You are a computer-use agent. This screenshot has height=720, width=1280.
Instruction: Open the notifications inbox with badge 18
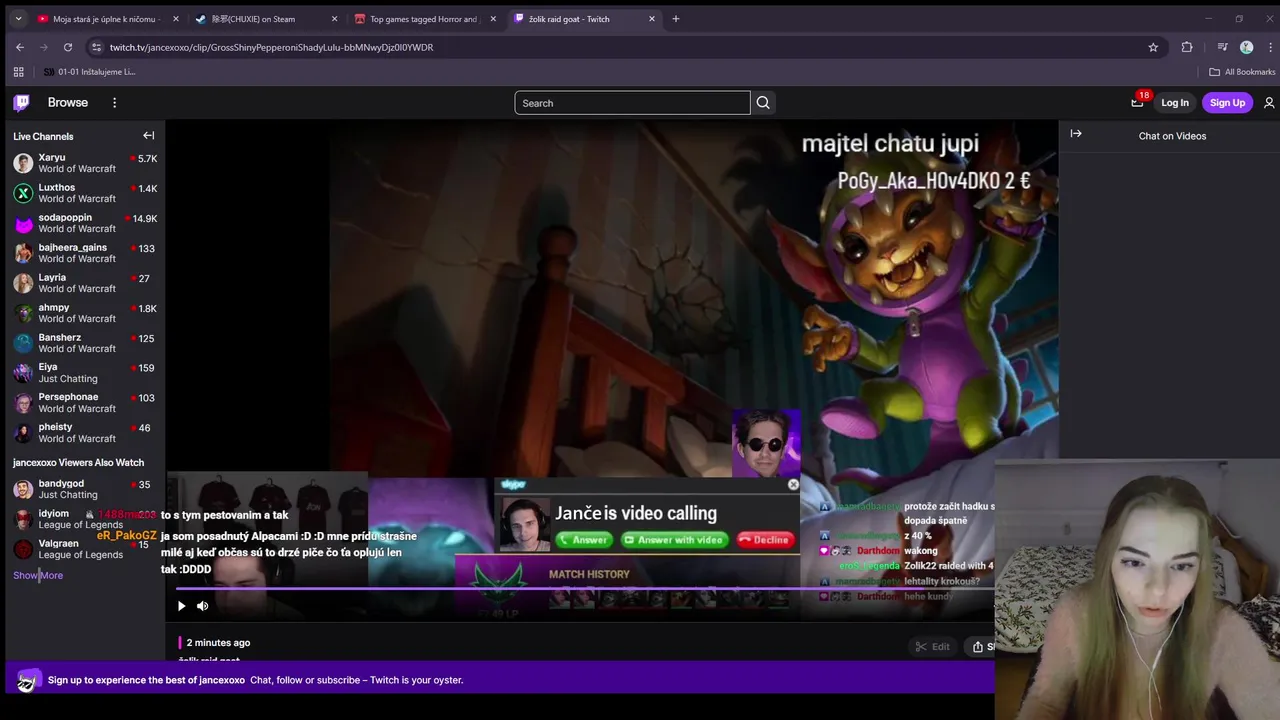tap(1137, 102)
